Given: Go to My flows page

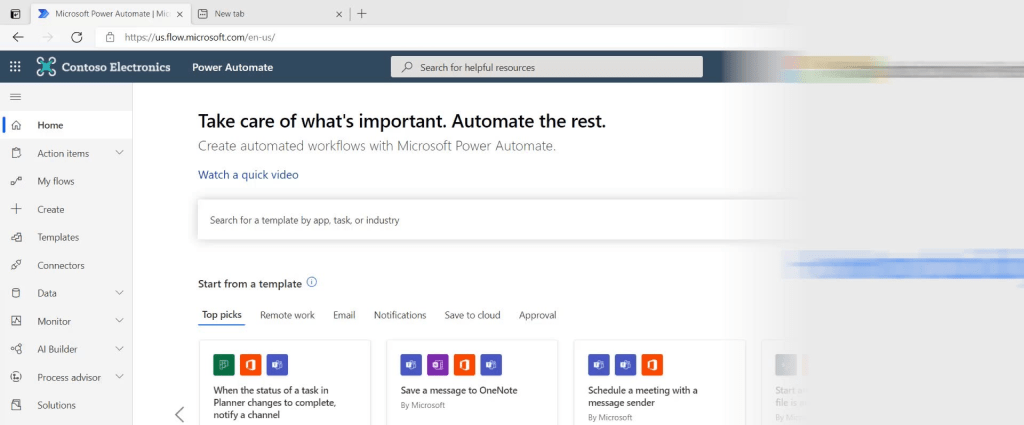Looking at the screenshot, I should (x=56, y=181).
